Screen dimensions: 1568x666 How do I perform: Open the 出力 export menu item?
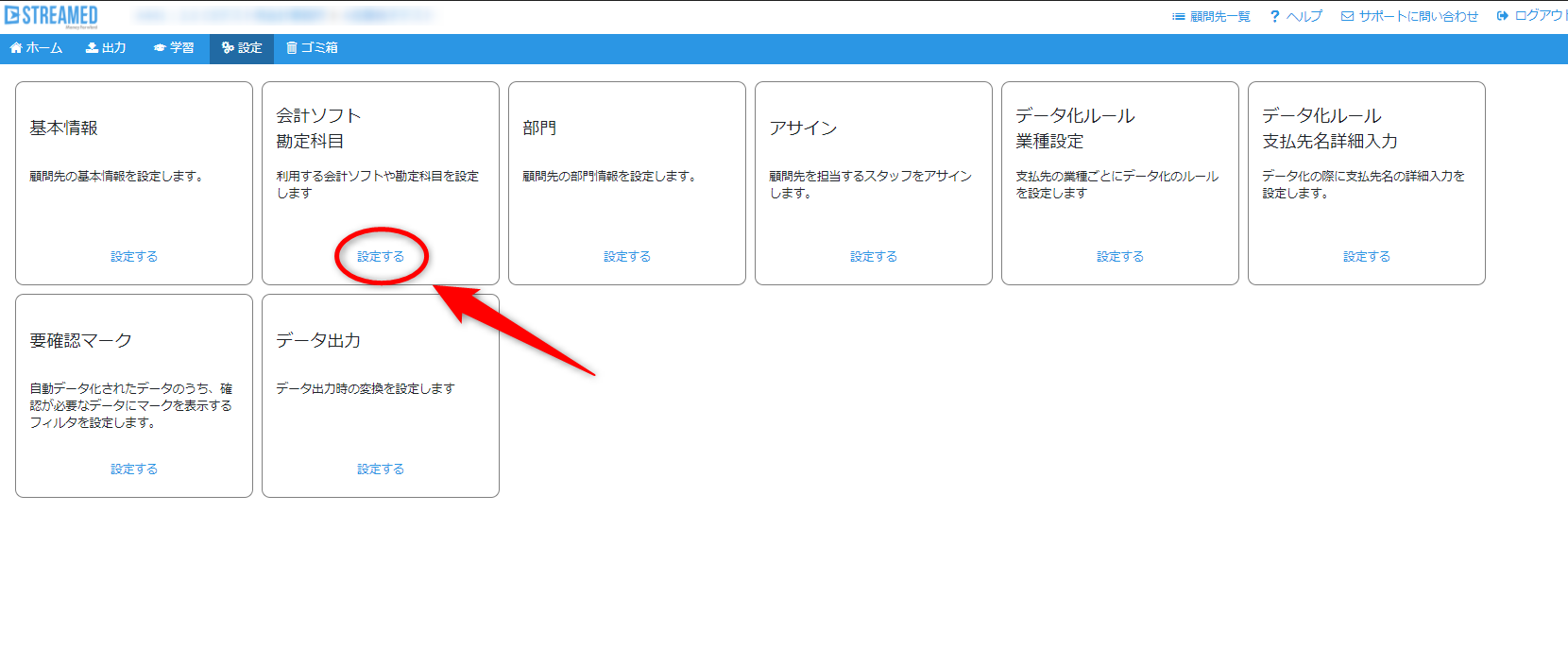click(106, 48)
